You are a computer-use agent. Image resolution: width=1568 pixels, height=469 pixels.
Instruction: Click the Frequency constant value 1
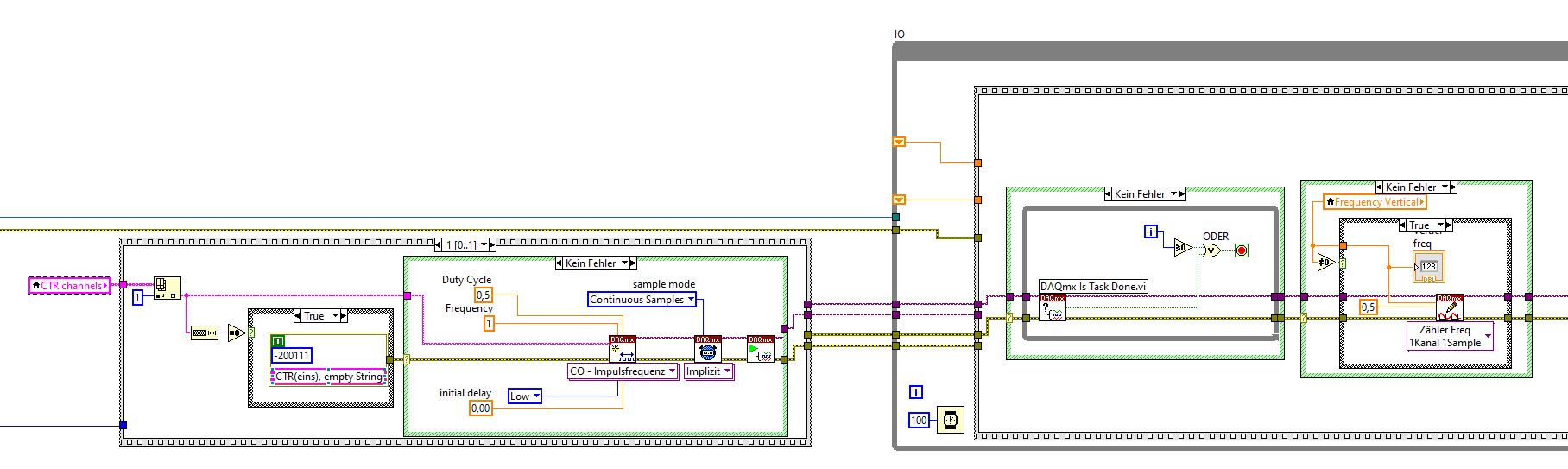(489, 324)
